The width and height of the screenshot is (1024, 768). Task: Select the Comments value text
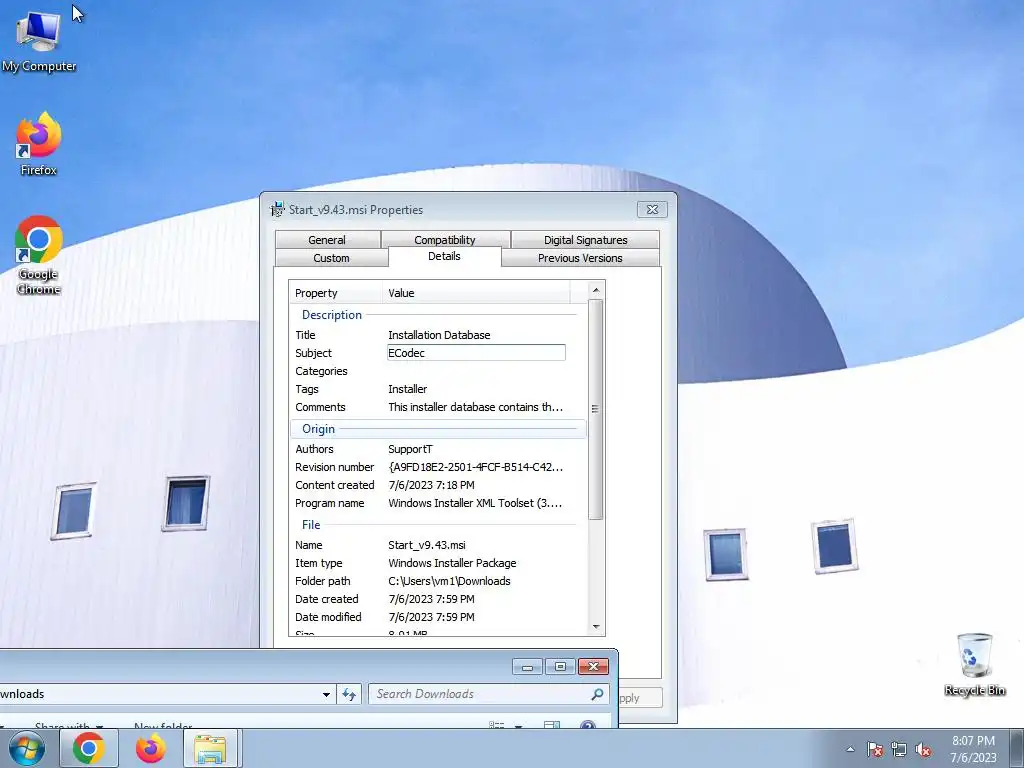(475, 407)
